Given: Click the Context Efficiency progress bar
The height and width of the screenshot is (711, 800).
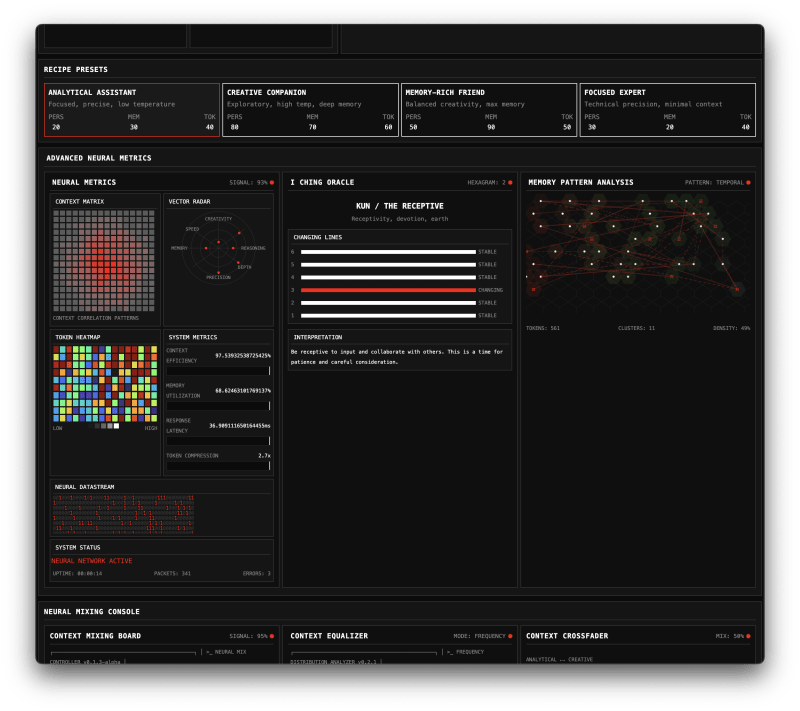Looking at the screenshot, I should click(x=218, y=371).
